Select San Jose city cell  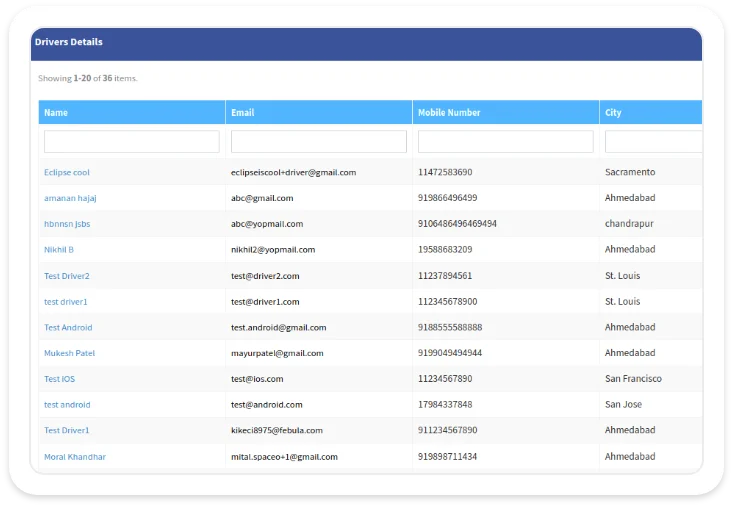[623, 404]
